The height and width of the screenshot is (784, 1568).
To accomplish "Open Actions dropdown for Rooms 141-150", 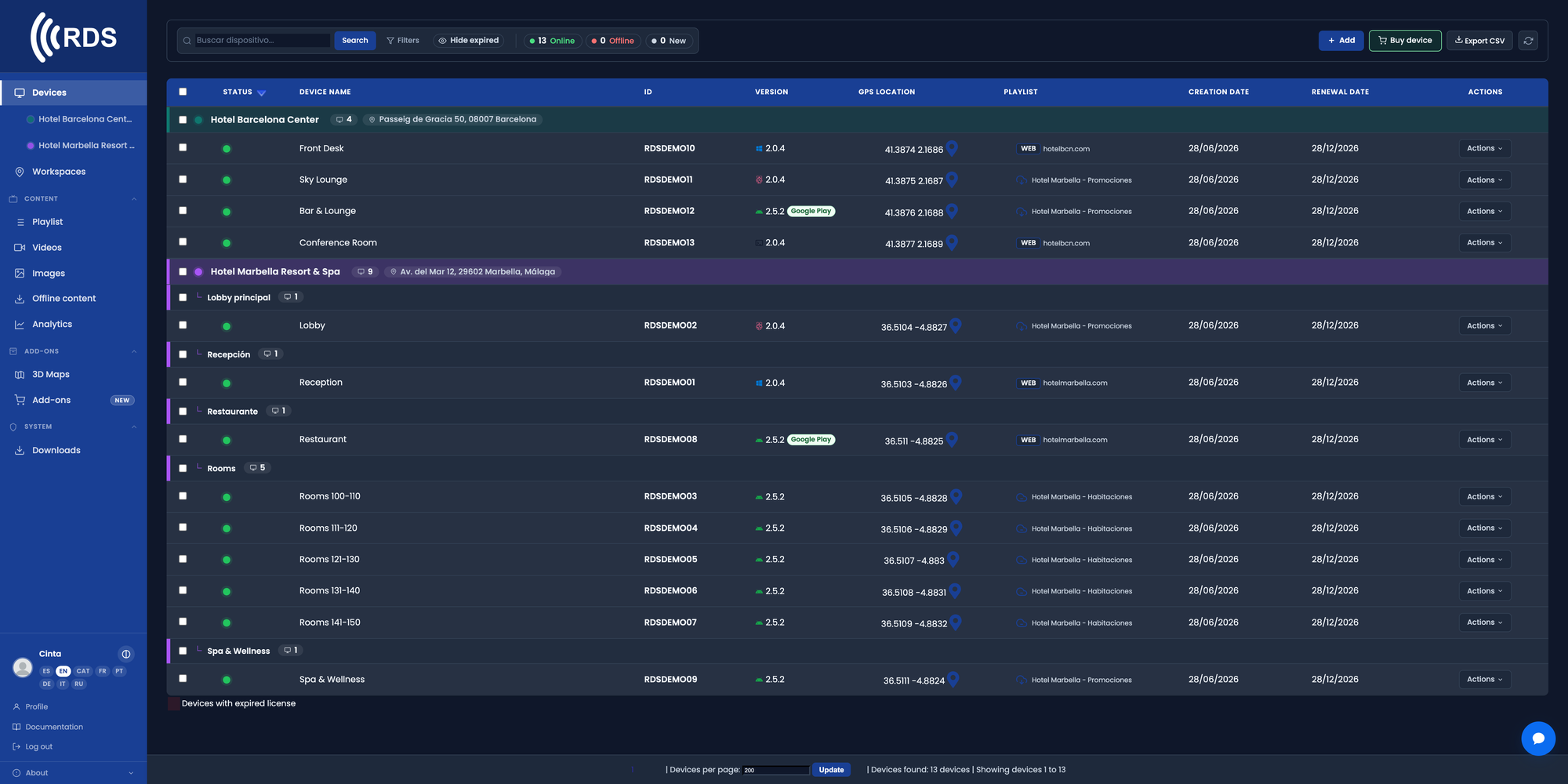I will 1484,622.
